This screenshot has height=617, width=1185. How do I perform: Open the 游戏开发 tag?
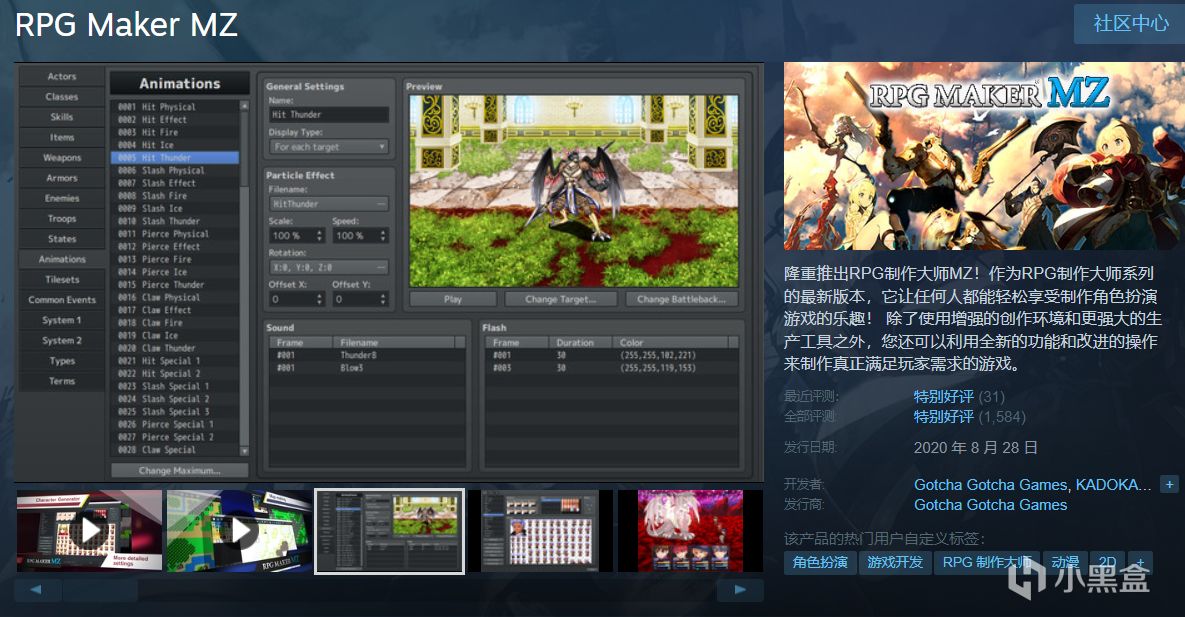[895, 563]
